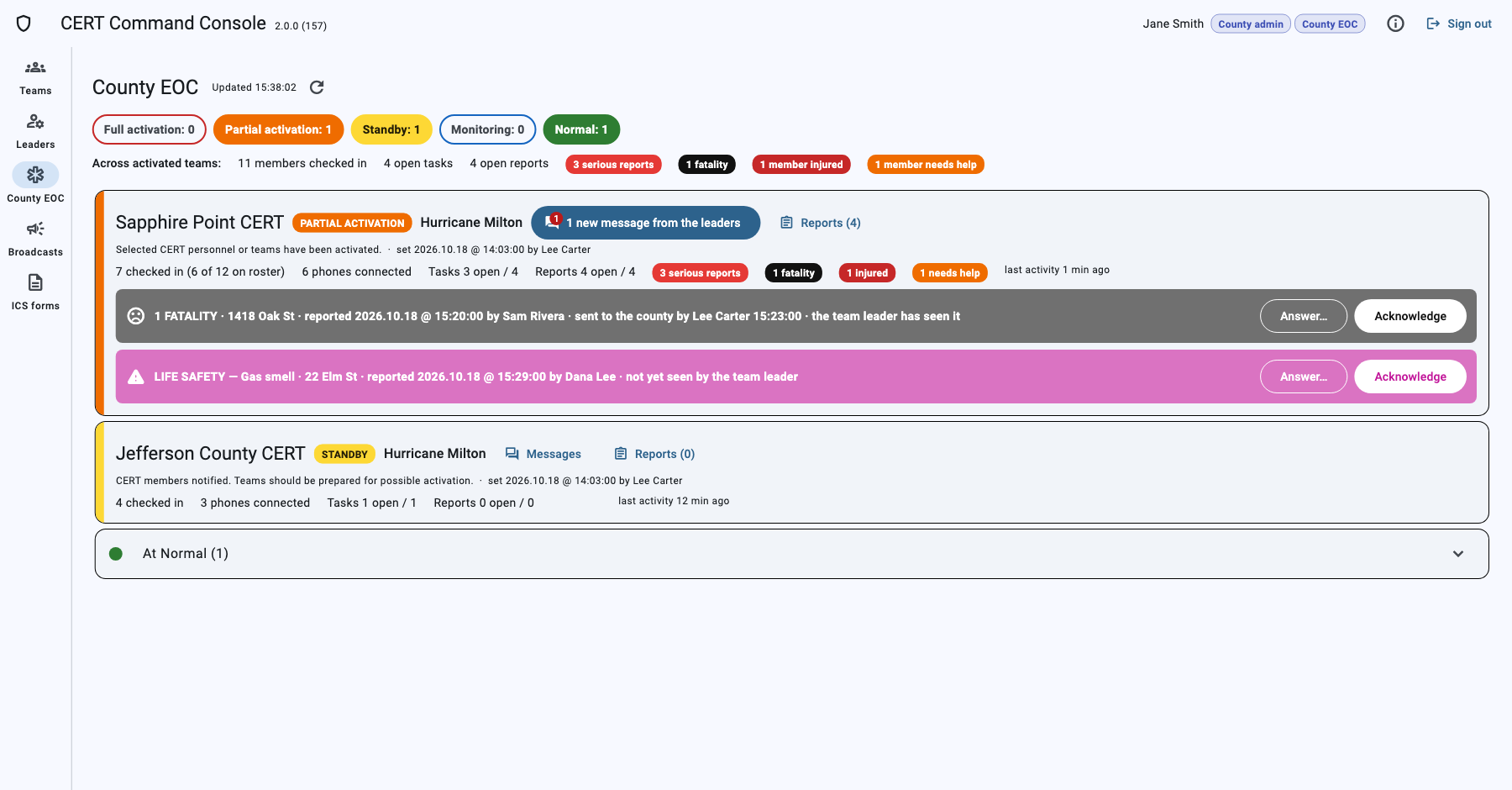Open the info icon in header
1512x790 pixels.
coord(1395,24)
